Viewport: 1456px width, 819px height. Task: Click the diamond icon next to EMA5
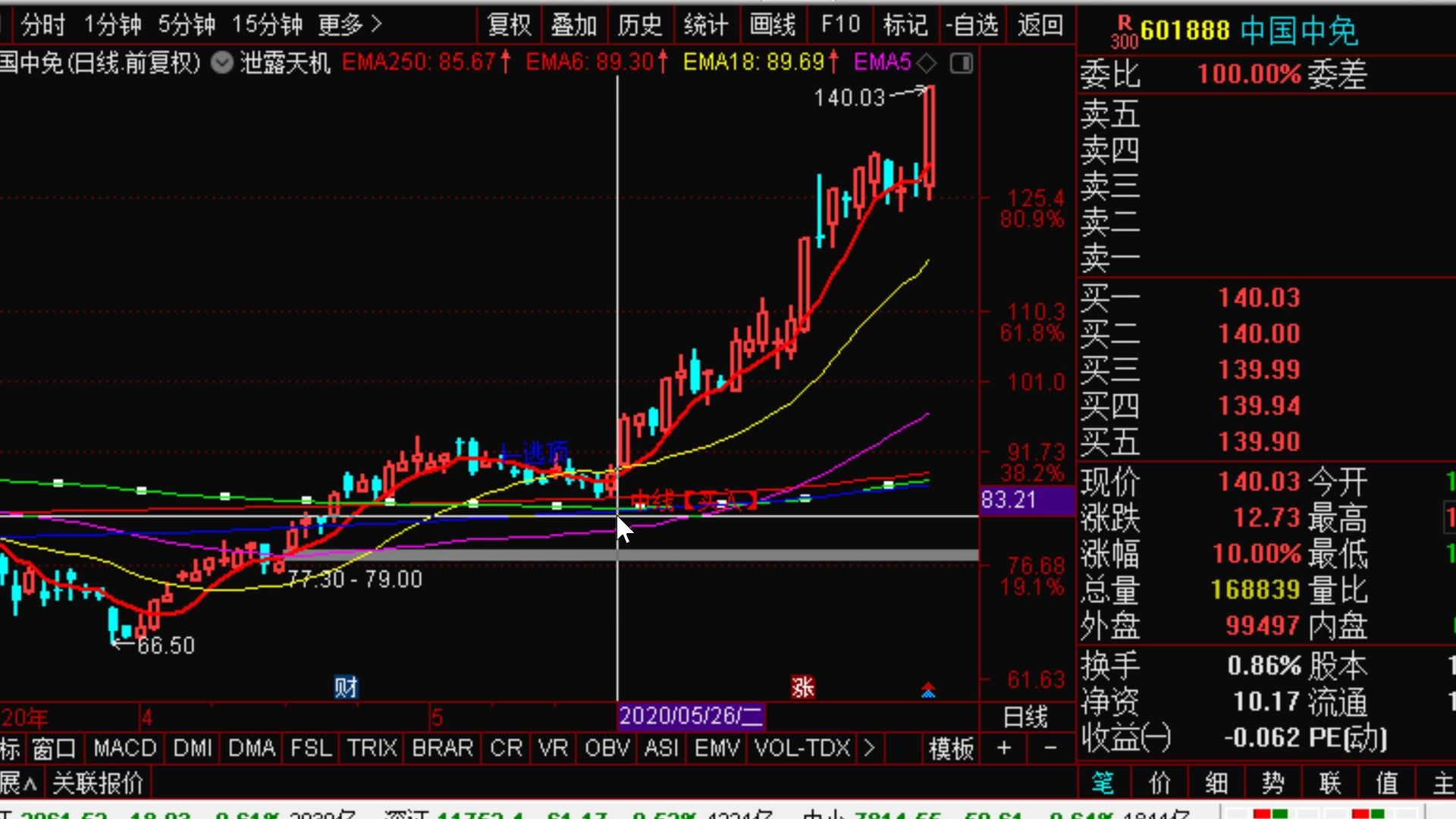tap(927, 62)
